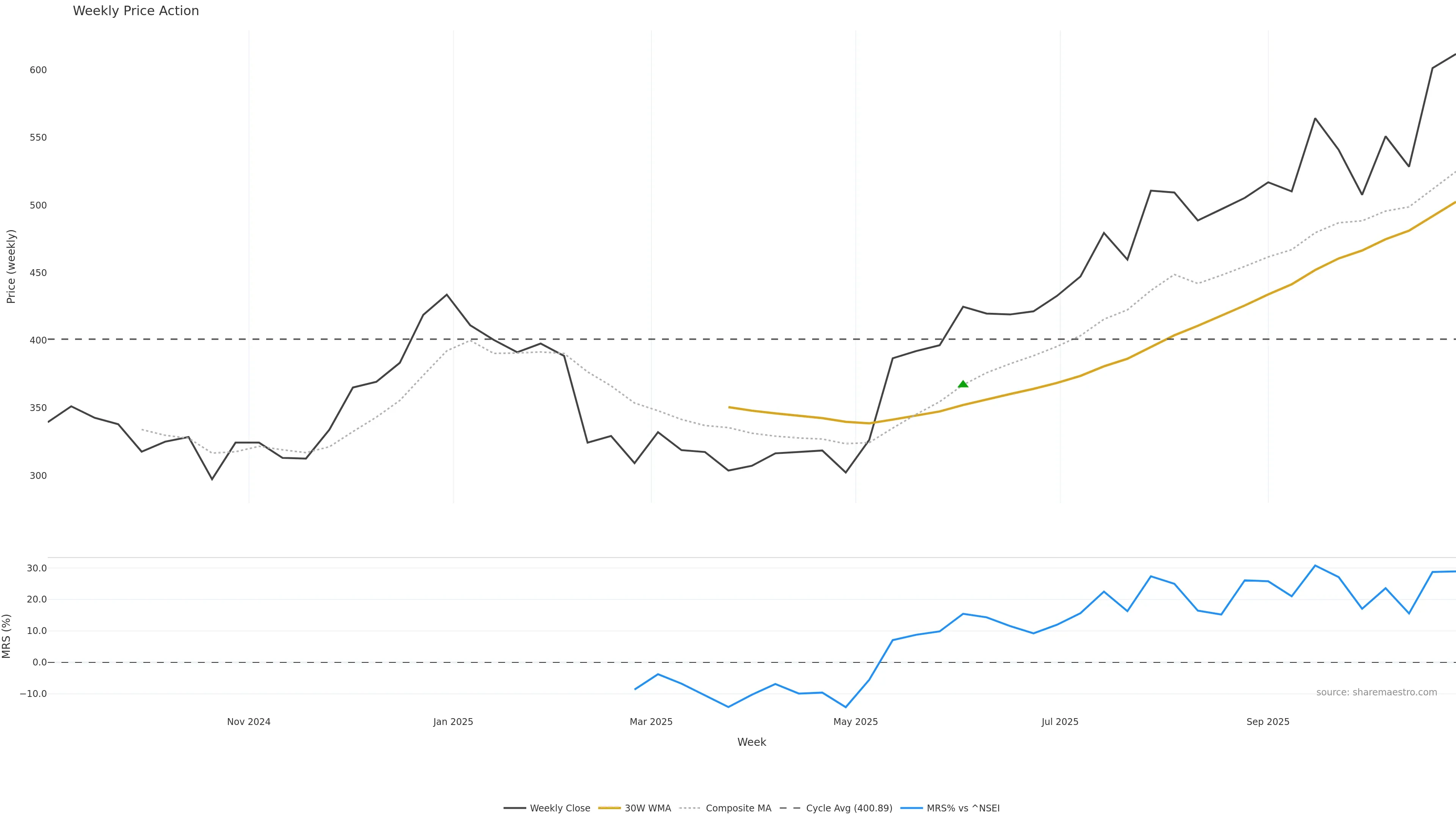Click the dotted Composite MA legend swatch
The image size is (1456, 819).
pyautogui.click(x=690, y=808)
